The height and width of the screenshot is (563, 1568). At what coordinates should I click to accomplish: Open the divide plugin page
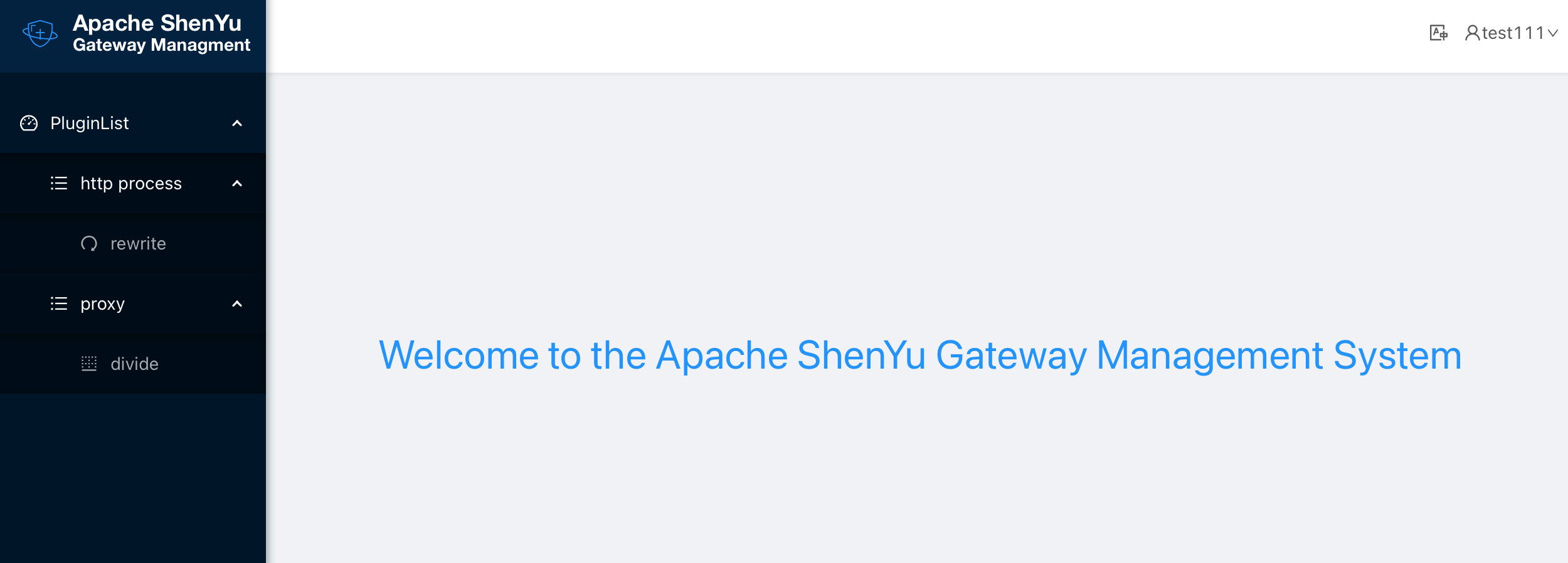coord(134,364)
